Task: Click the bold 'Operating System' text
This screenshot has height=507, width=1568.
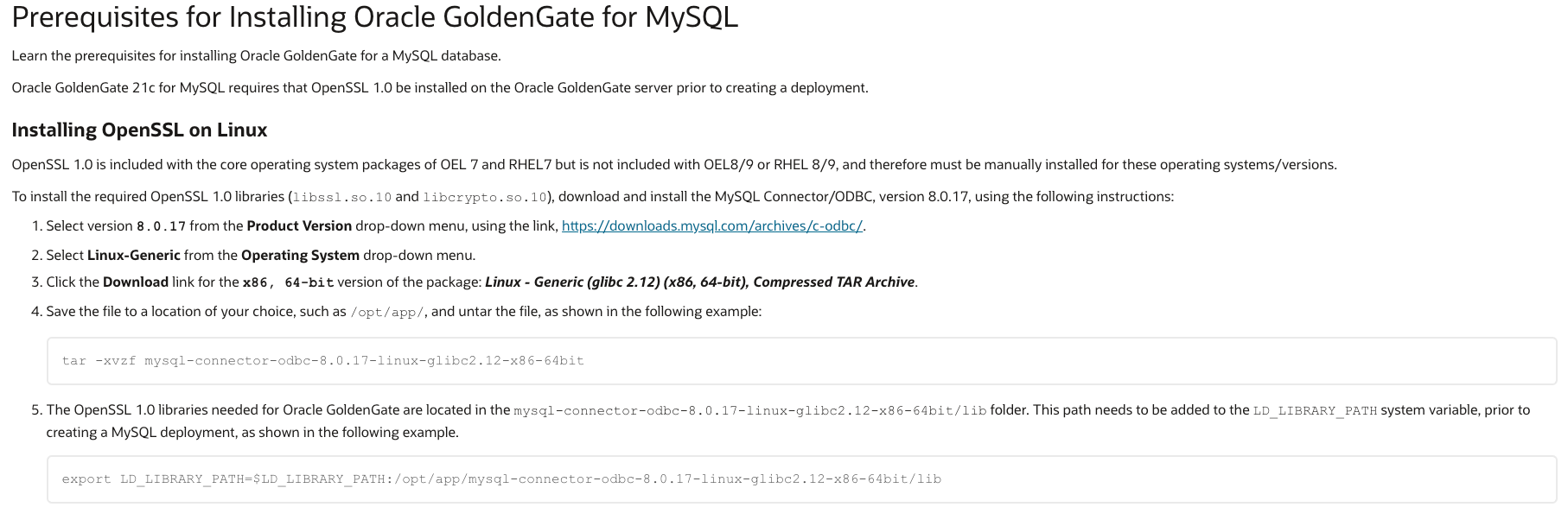Action: [x=300, y=256]
